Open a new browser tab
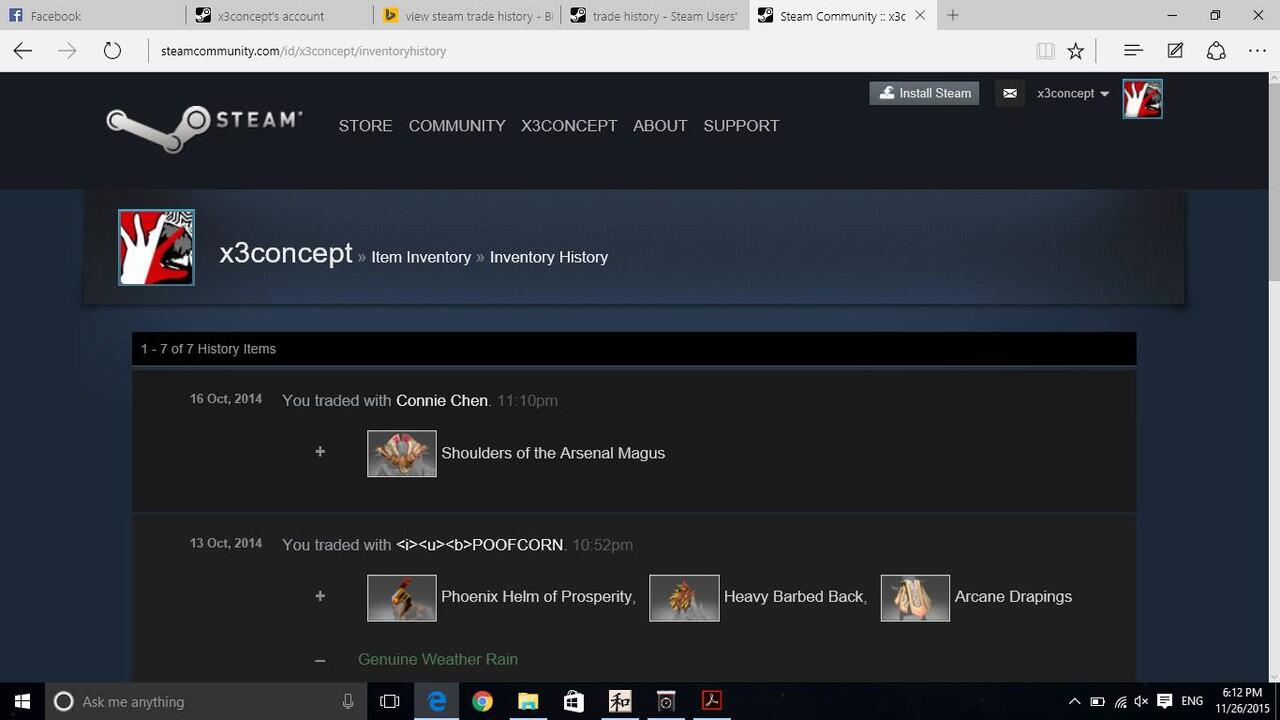 pyautogui.click(x=953, y=15)
